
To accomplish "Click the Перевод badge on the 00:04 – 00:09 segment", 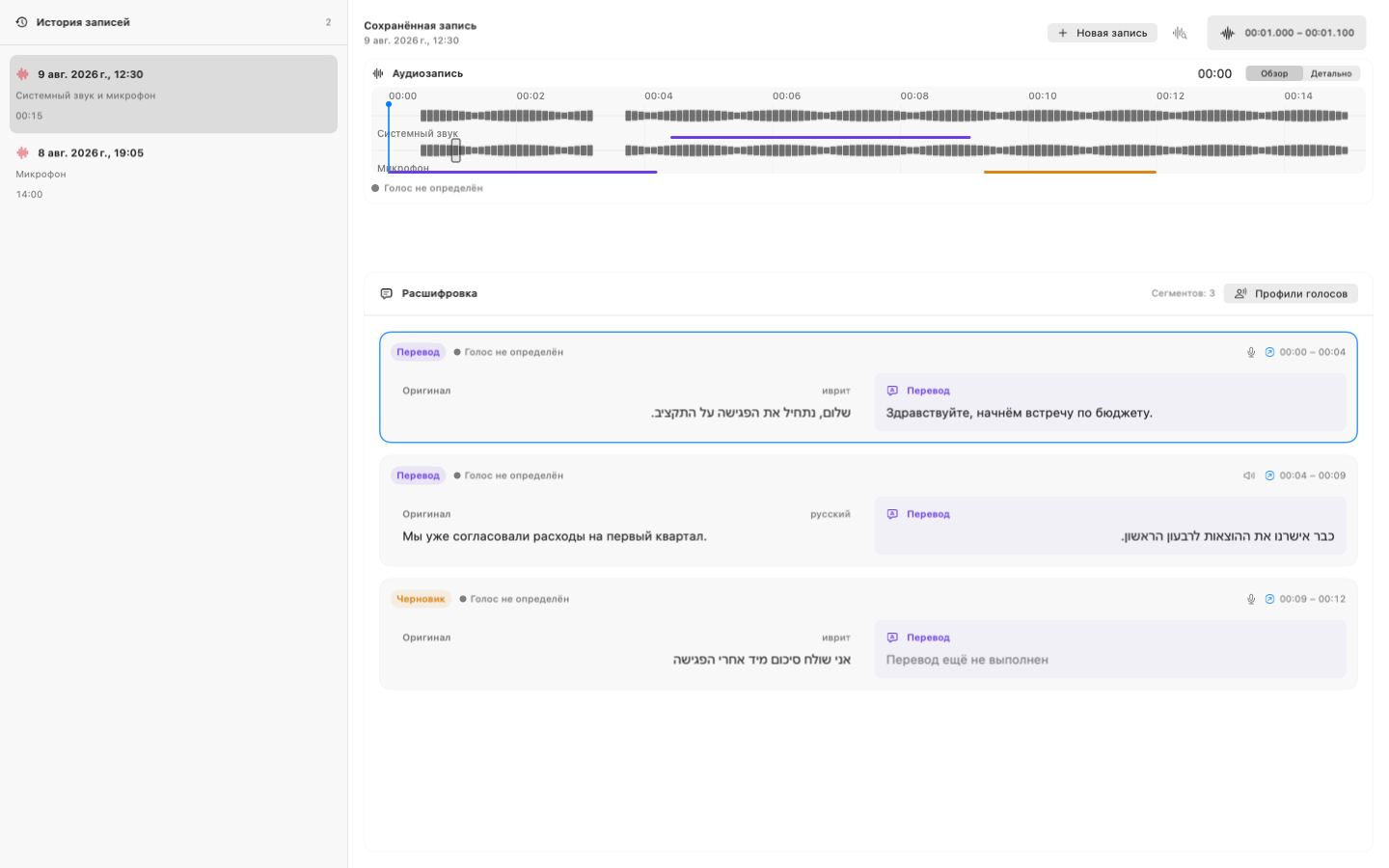I will coord(418,475).
